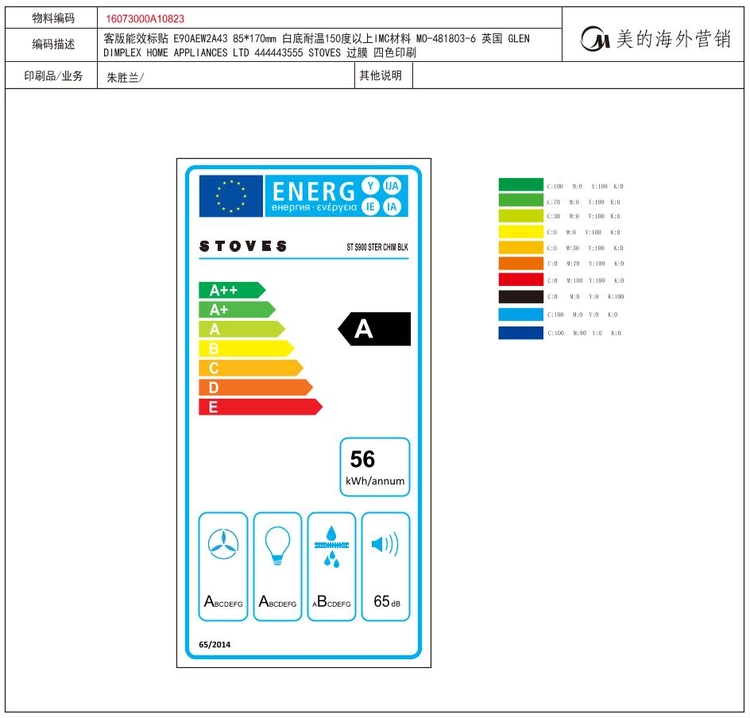Click the IE circle in ENERG banner
This screenshot has width=750, height=718.
pyautogui.click(x=370, y=207)
